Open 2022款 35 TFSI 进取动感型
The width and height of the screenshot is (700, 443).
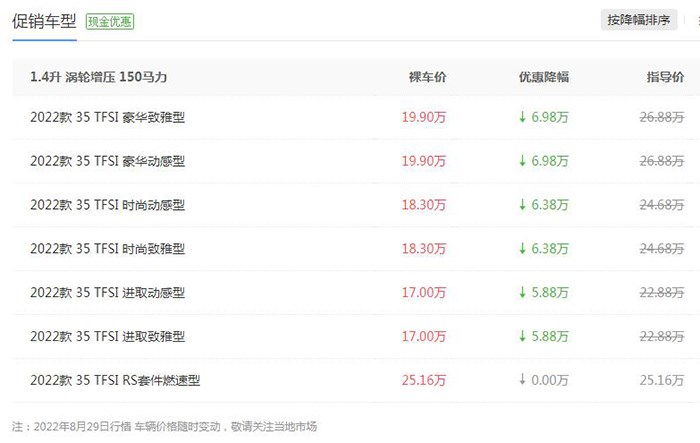pos(107,292)
